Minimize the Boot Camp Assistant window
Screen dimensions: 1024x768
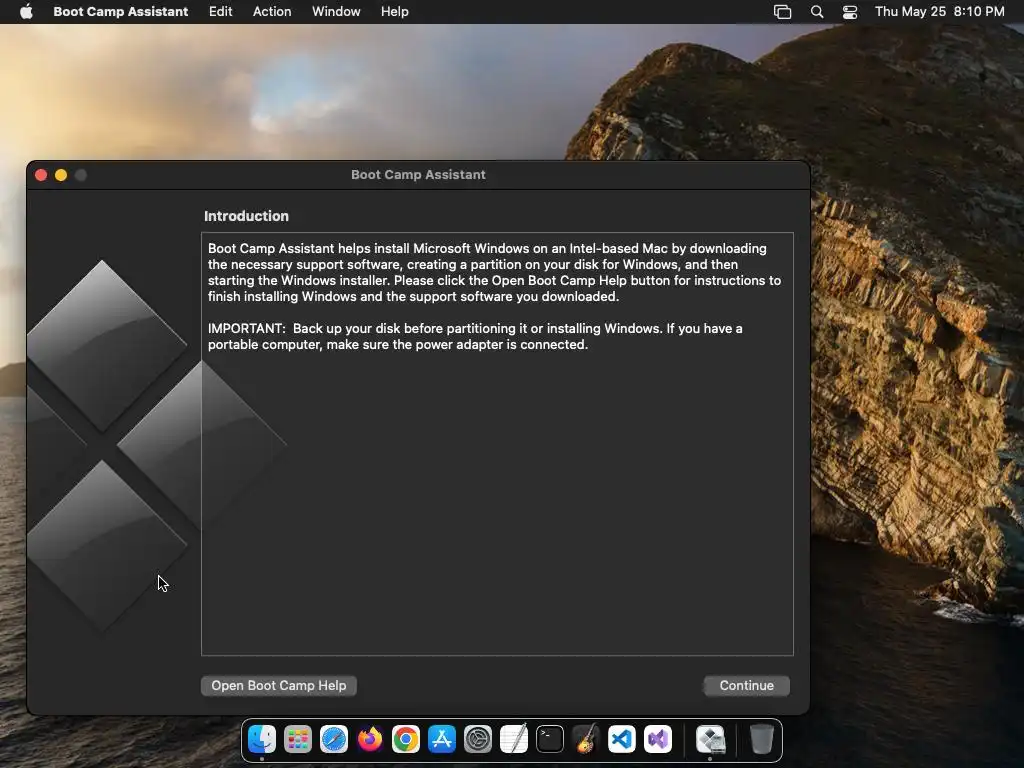coord(61,175)
